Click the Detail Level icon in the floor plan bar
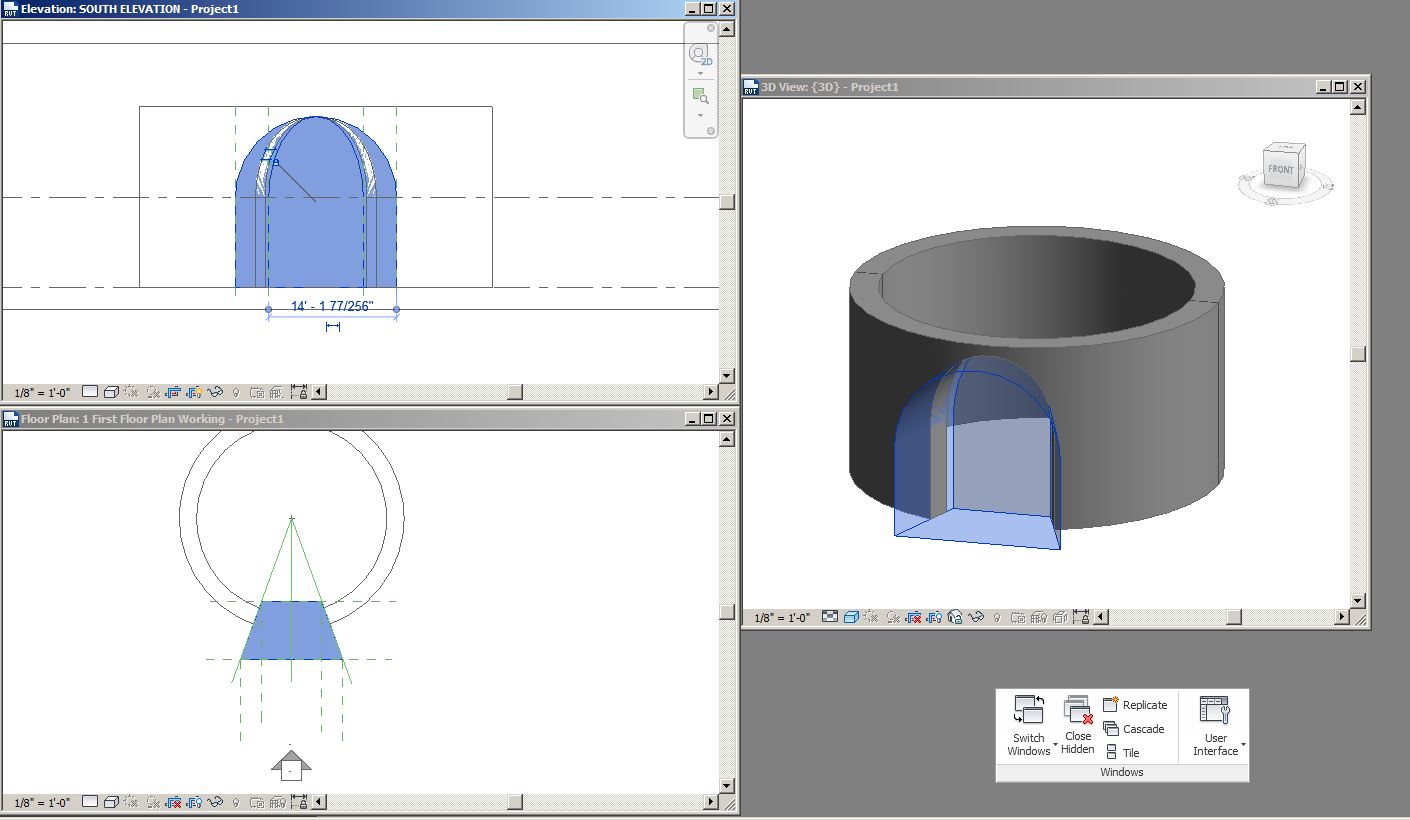Viewport: 1410px width, 820px height. (x=91, y=801)
